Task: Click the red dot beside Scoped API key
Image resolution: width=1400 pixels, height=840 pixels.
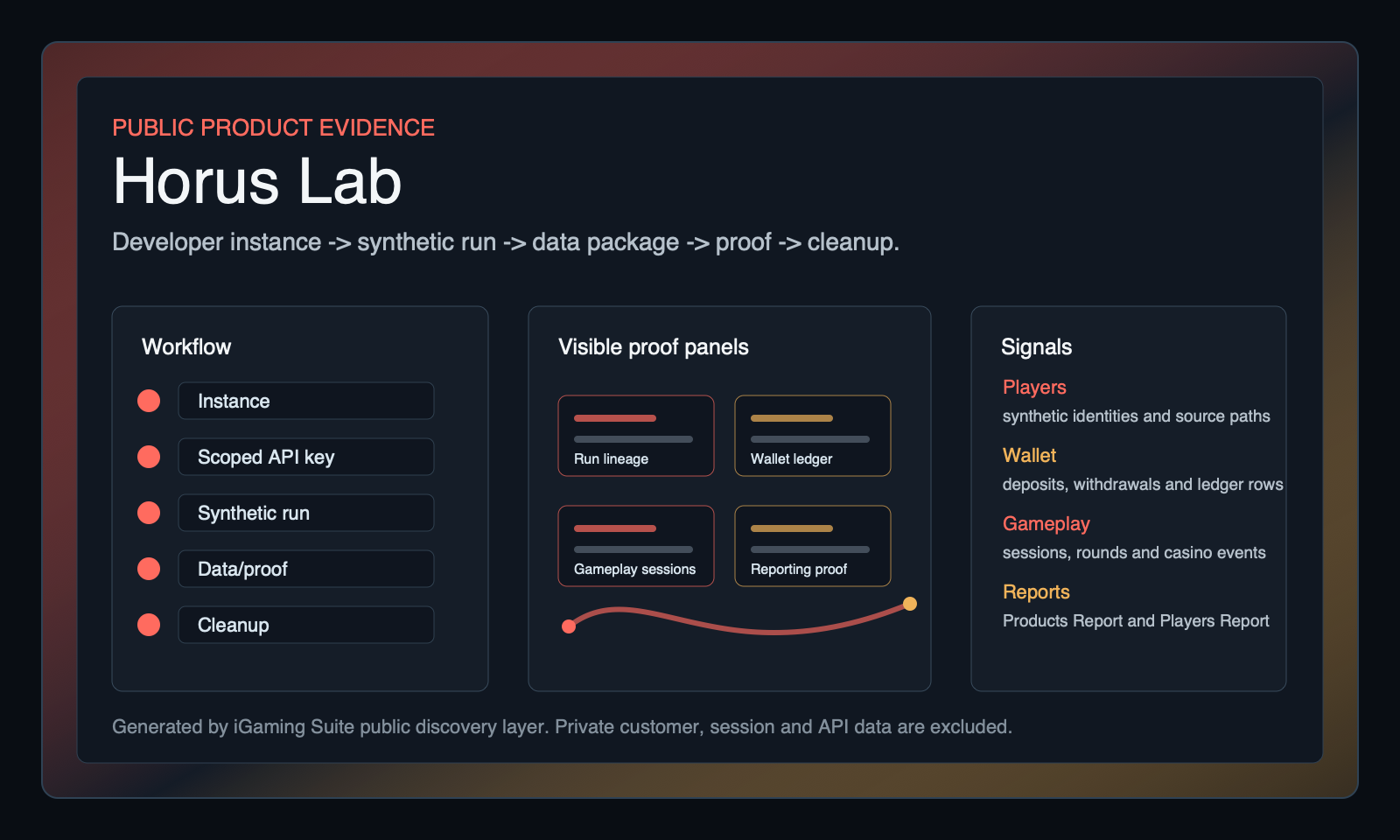Action: [149, 457]
